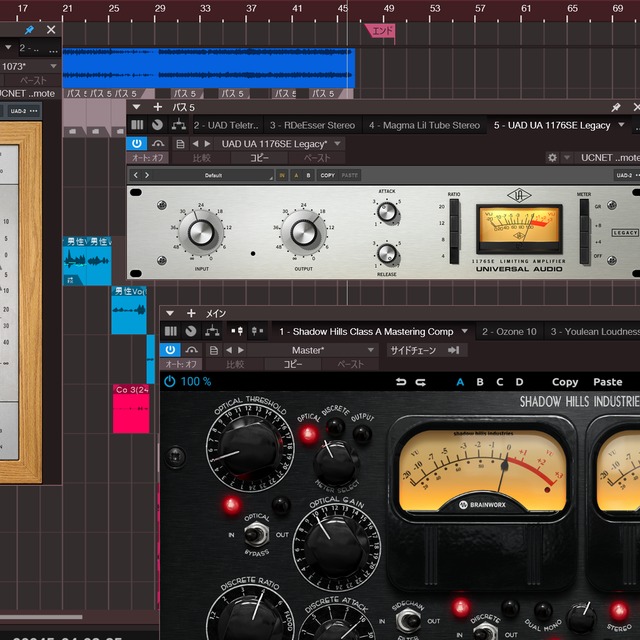Viewport: 640px width, 640px height.
Task: Open settings gear in UAD 1176SE header
Action: pos(552,158)
